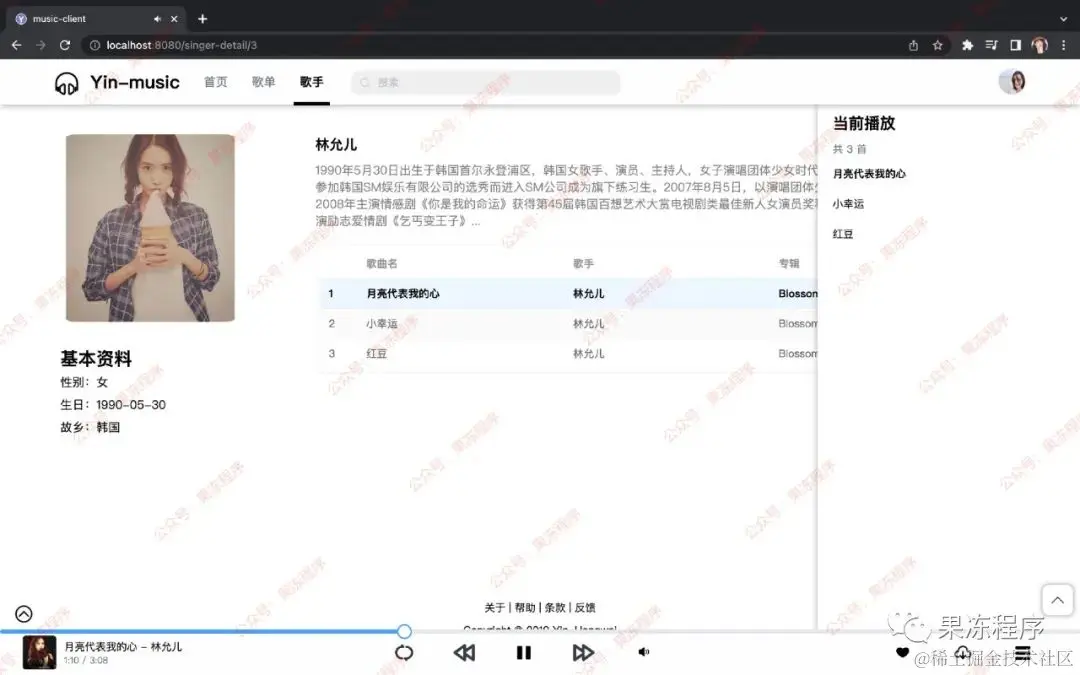
Task: Collapse the player with the circular chevron
Action: click(x=23, y=613)
